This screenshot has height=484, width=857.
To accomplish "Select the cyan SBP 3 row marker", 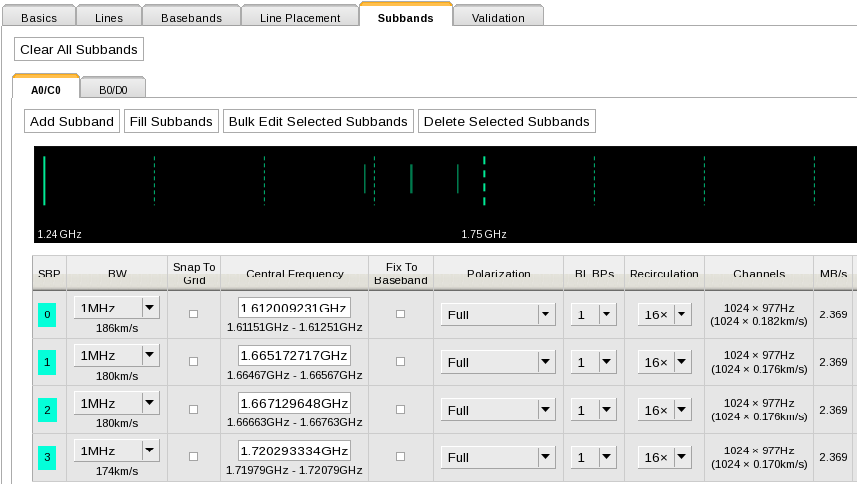I will tap(47, 458).
